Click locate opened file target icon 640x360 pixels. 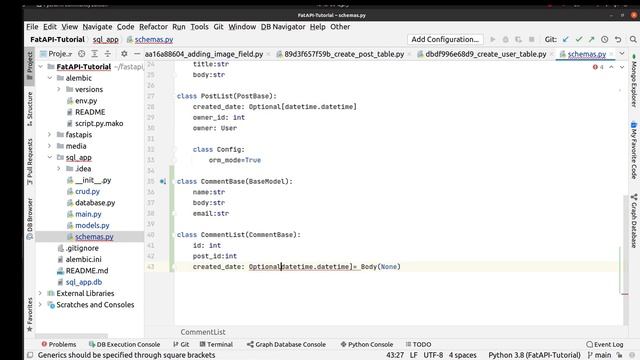click(x=82, y=54)
